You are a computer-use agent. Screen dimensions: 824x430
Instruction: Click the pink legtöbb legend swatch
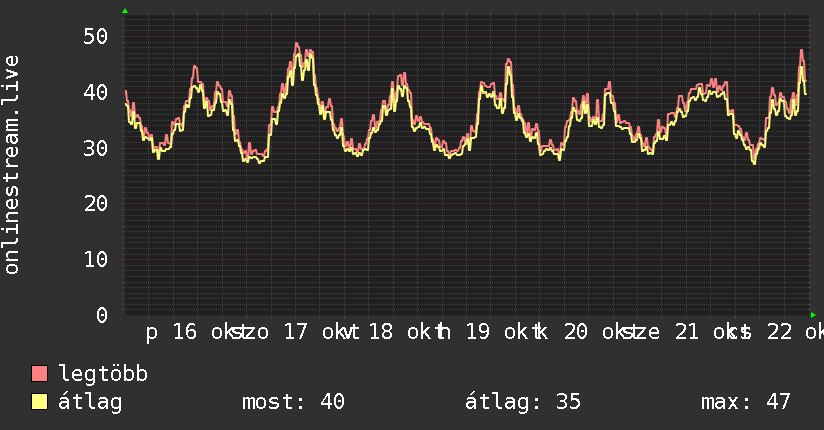click(x=39, y=373)
